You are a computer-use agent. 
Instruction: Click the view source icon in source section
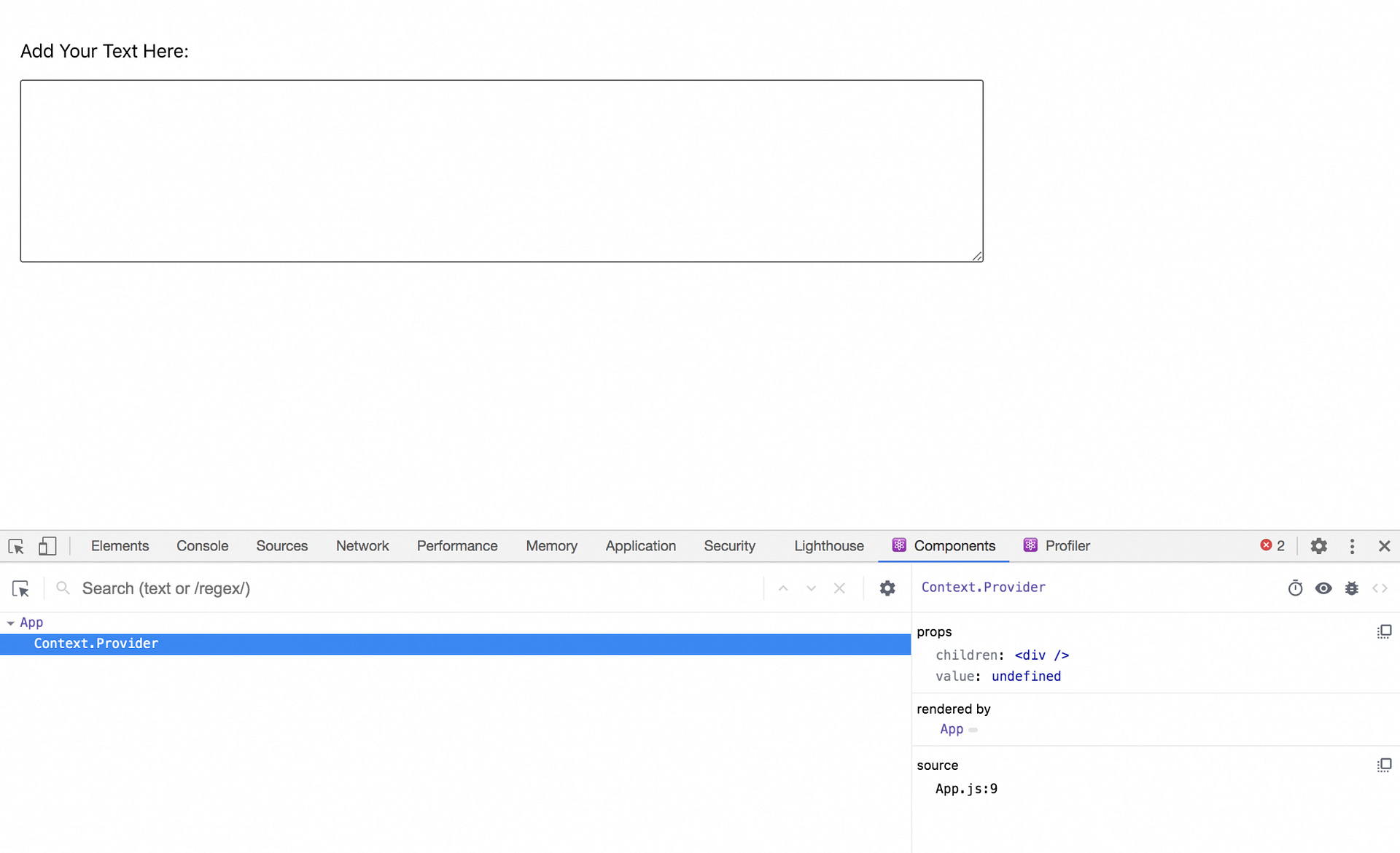pos(1385,764)
